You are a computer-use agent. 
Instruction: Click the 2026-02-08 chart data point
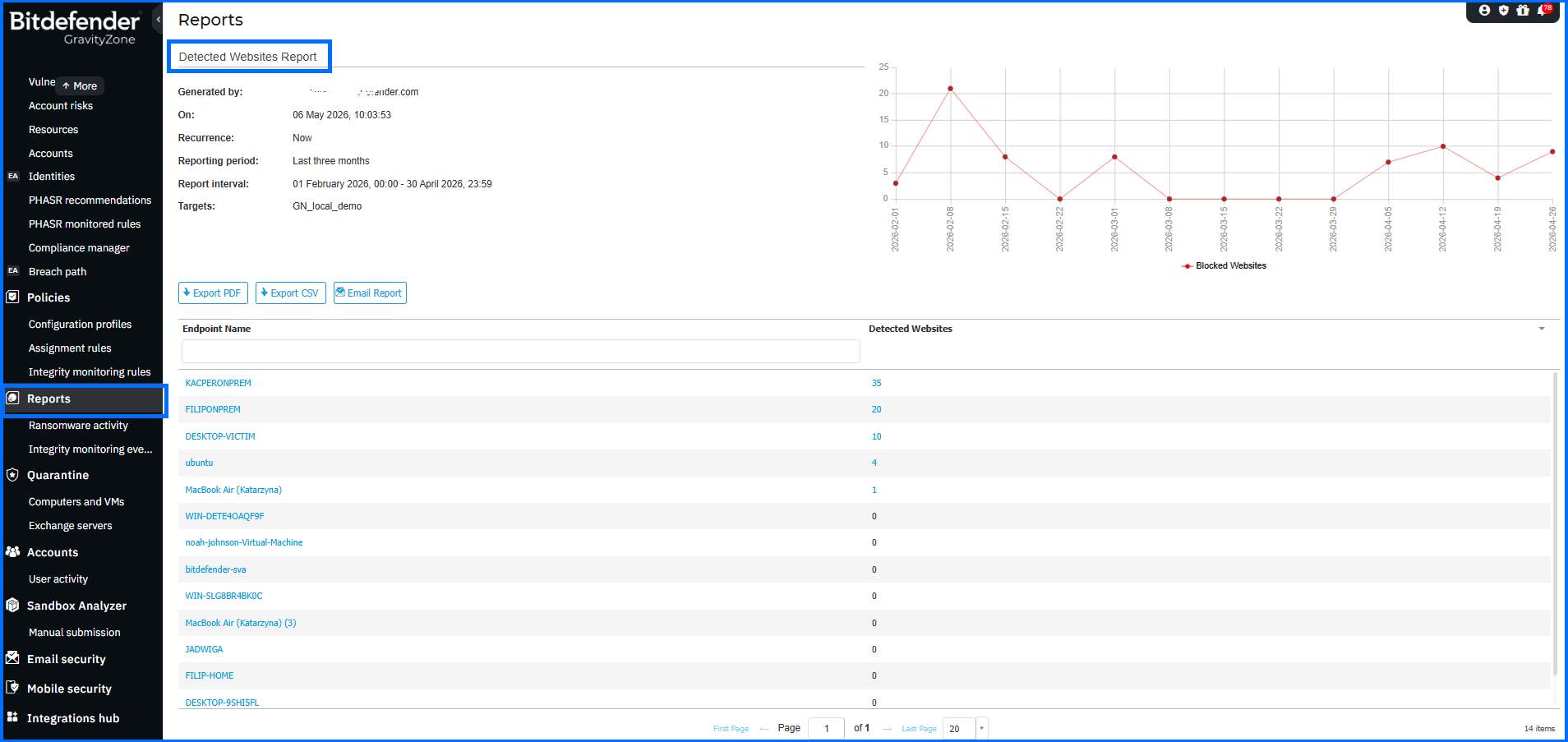(950, 88)
